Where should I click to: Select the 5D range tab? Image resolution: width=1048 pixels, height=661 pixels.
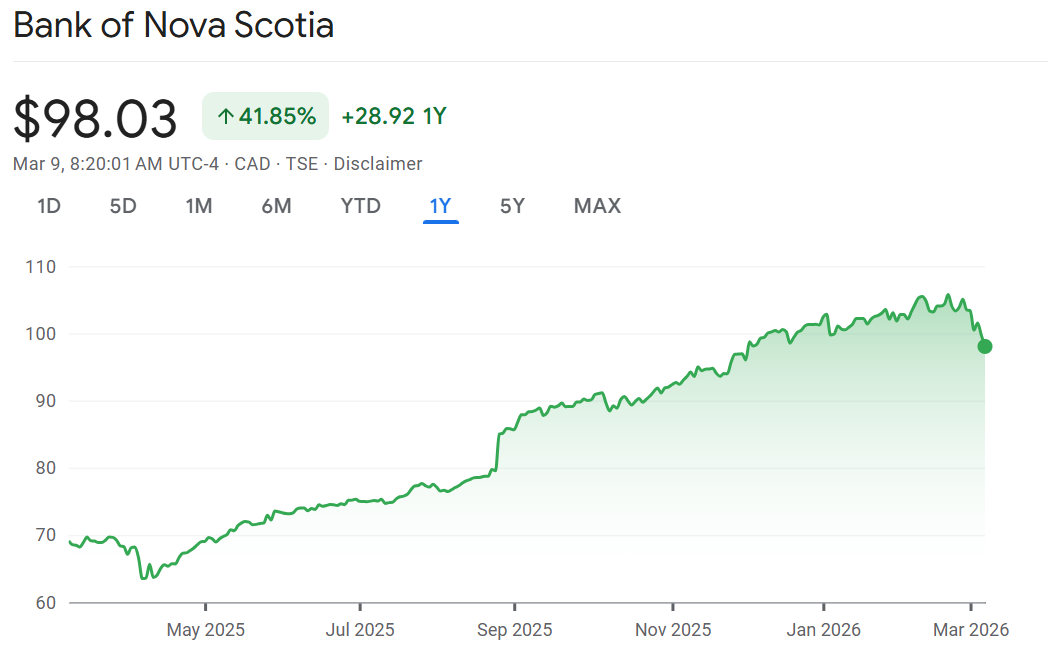pyautogui.click(x=123, y=206)
